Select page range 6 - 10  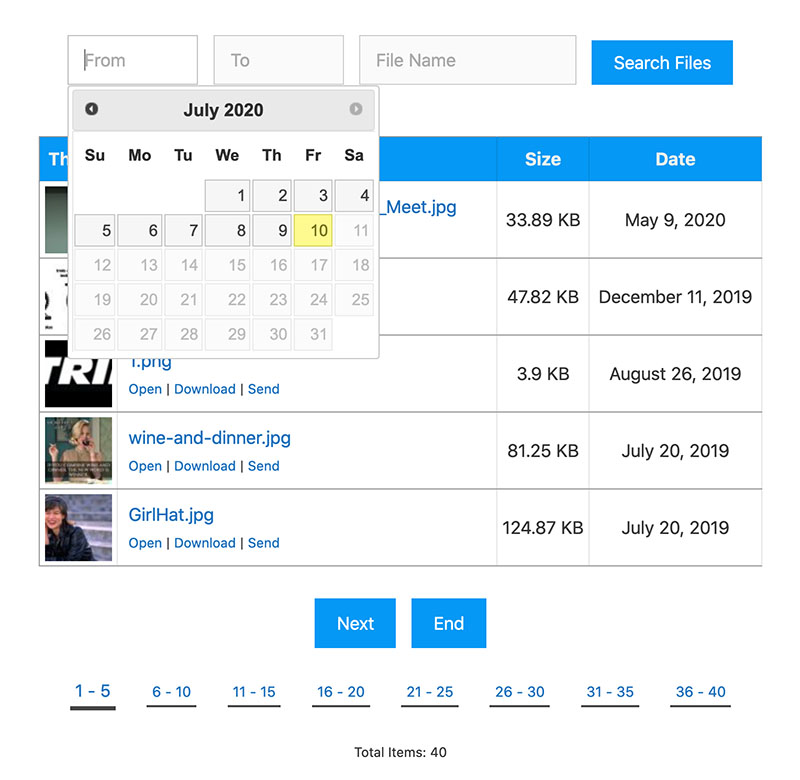coord(171,692)
